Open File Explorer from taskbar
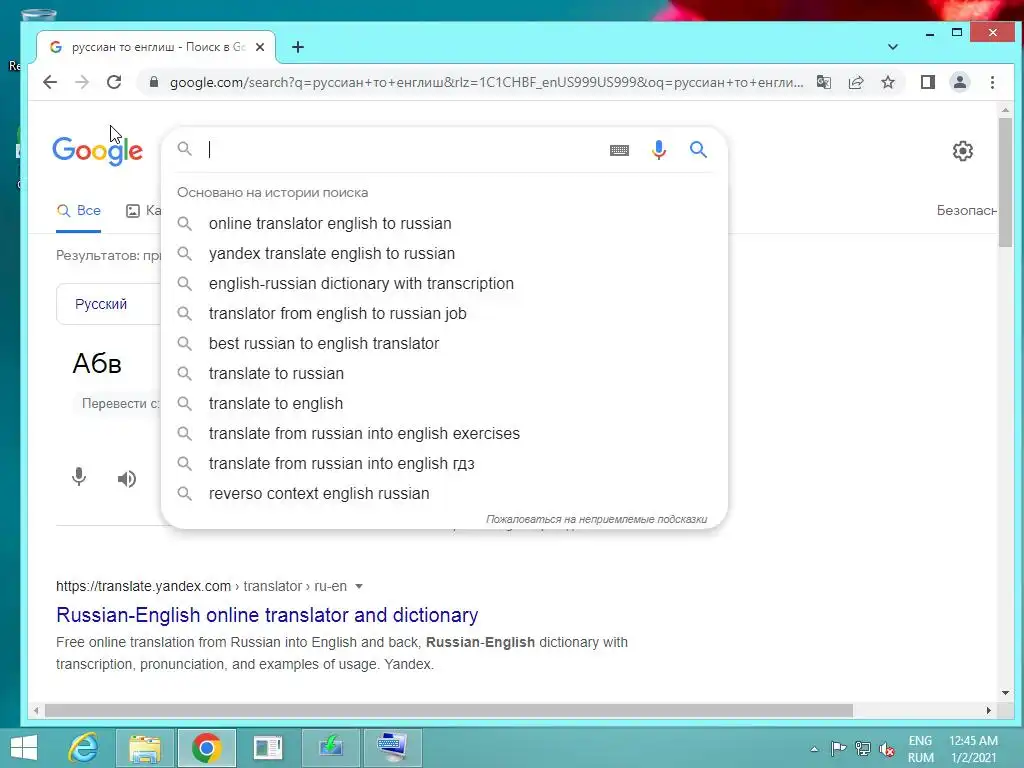 pos(145,748)
